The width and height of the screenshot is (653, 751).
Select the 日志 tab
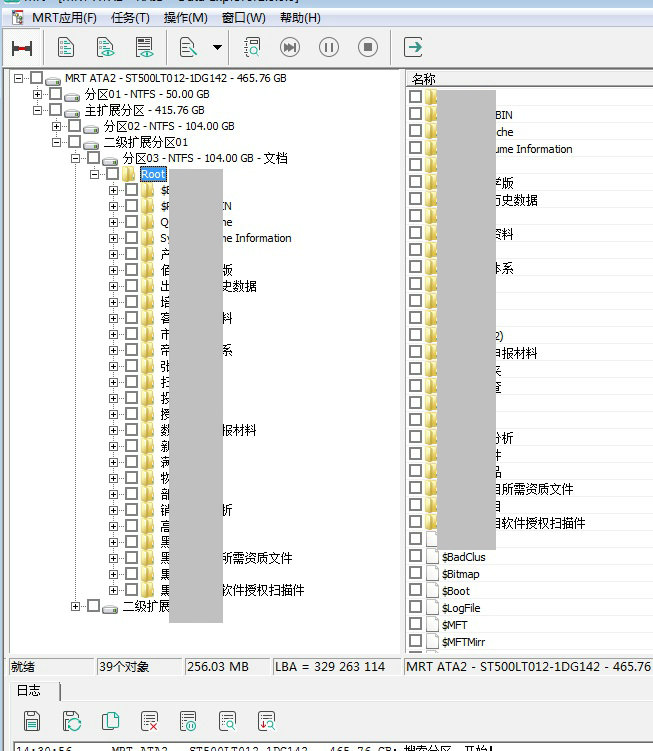(x=29, y=690)
